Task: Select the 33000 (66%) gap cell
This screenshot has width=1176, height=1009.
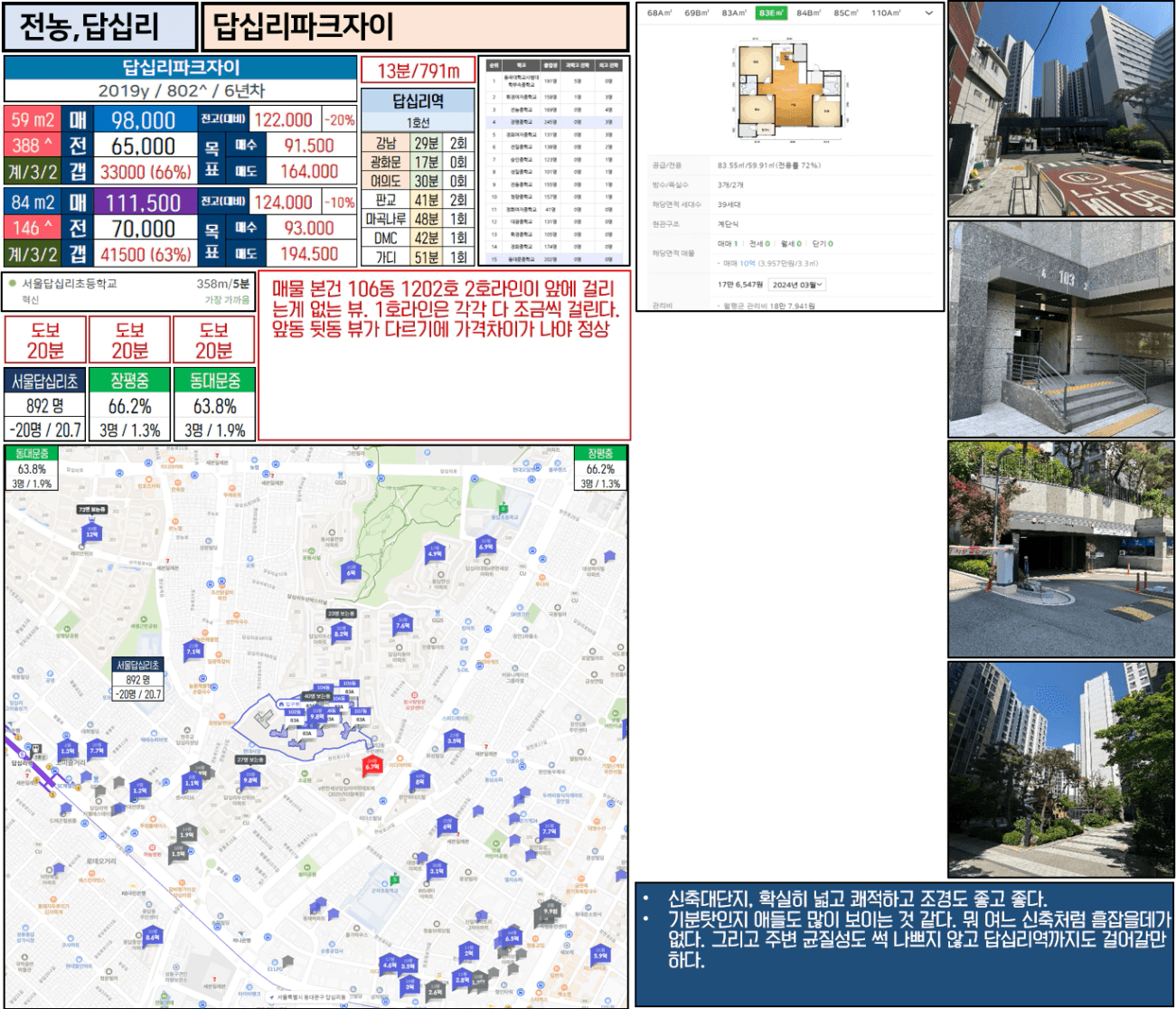Action: point(145,172)
